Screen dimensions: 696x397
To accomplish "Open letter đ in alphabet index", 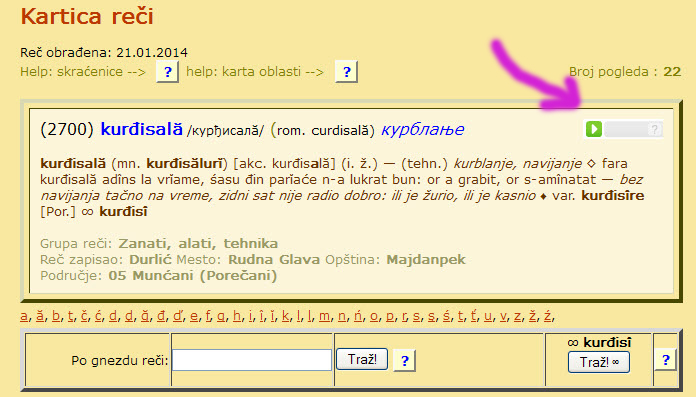I will (x=161, y=316).
